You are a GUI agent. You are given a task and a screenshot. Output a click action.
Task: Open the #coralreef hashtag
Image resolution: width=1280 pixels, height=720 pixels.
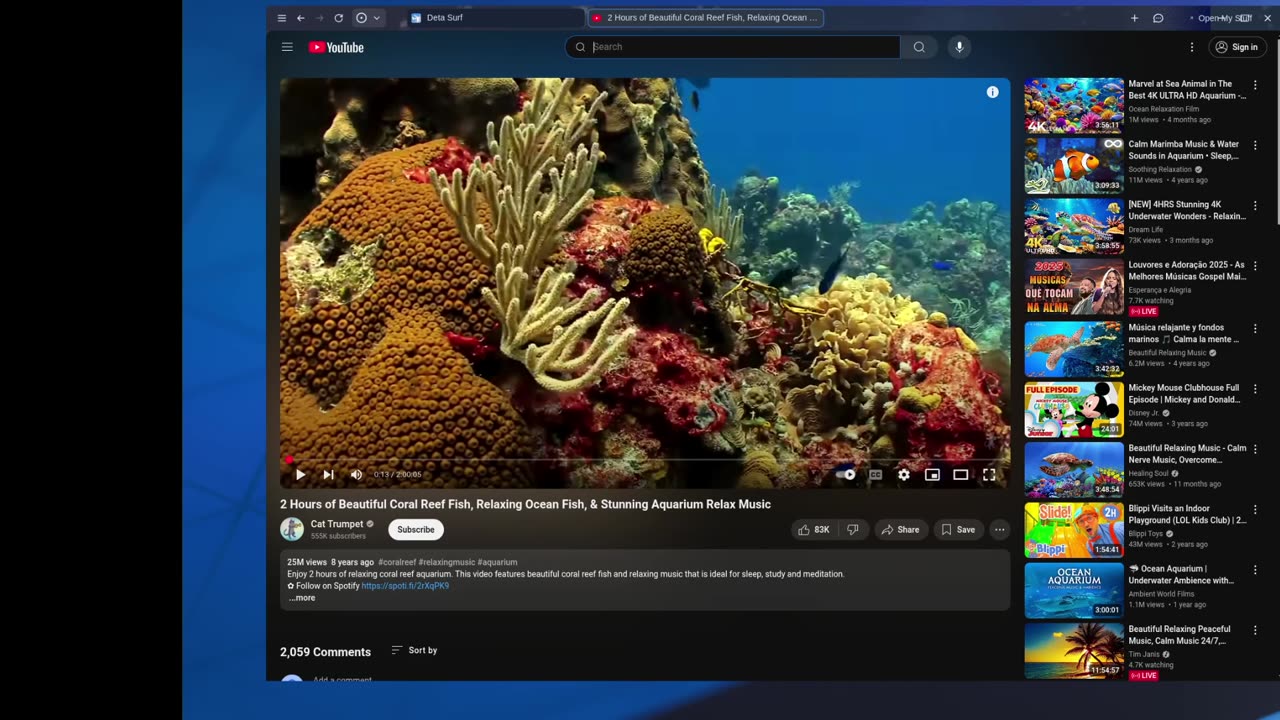click(397, 562)
